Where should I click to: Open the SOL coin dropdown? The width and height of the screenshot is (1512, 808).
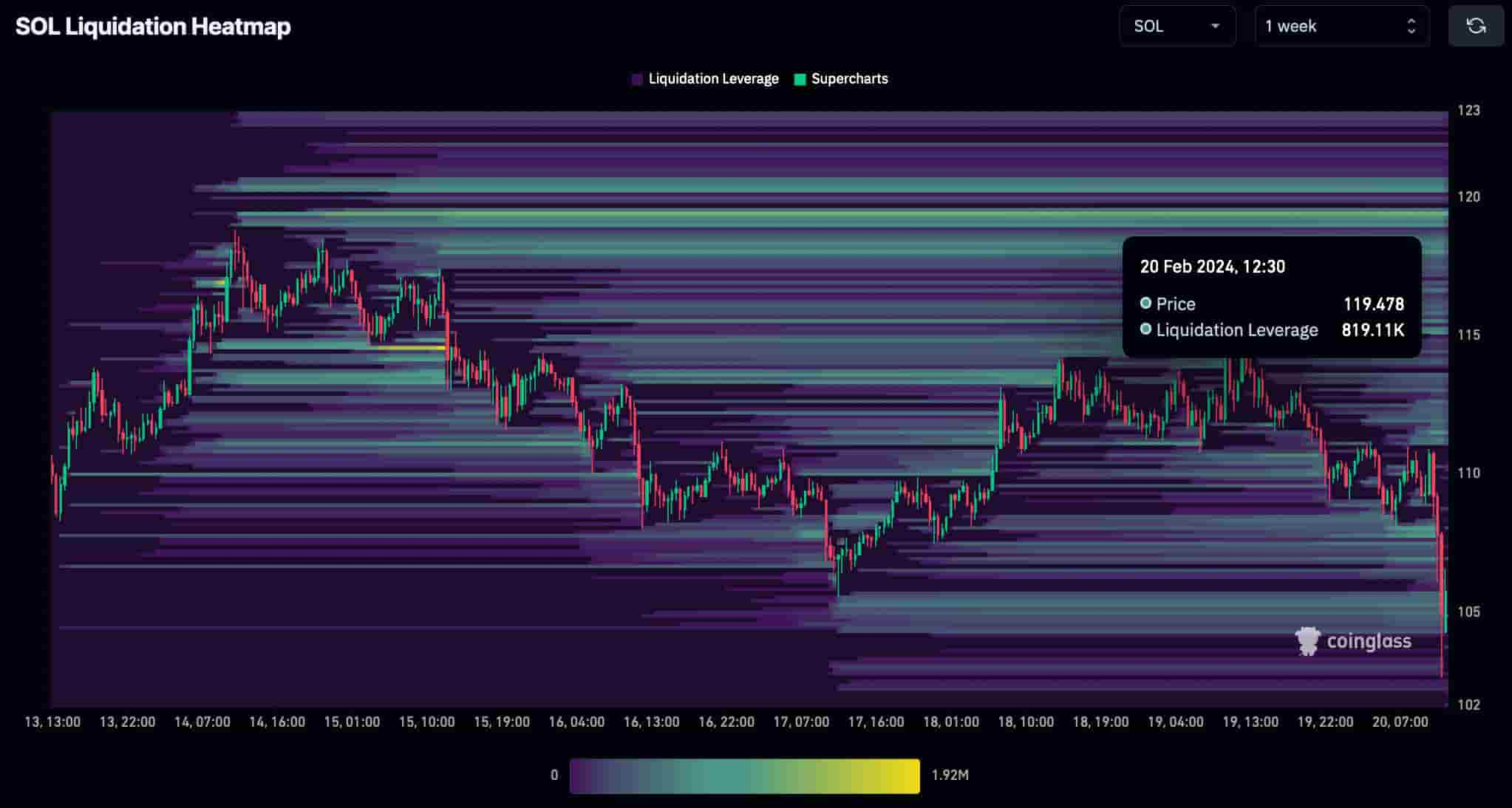click(1177, 26)
